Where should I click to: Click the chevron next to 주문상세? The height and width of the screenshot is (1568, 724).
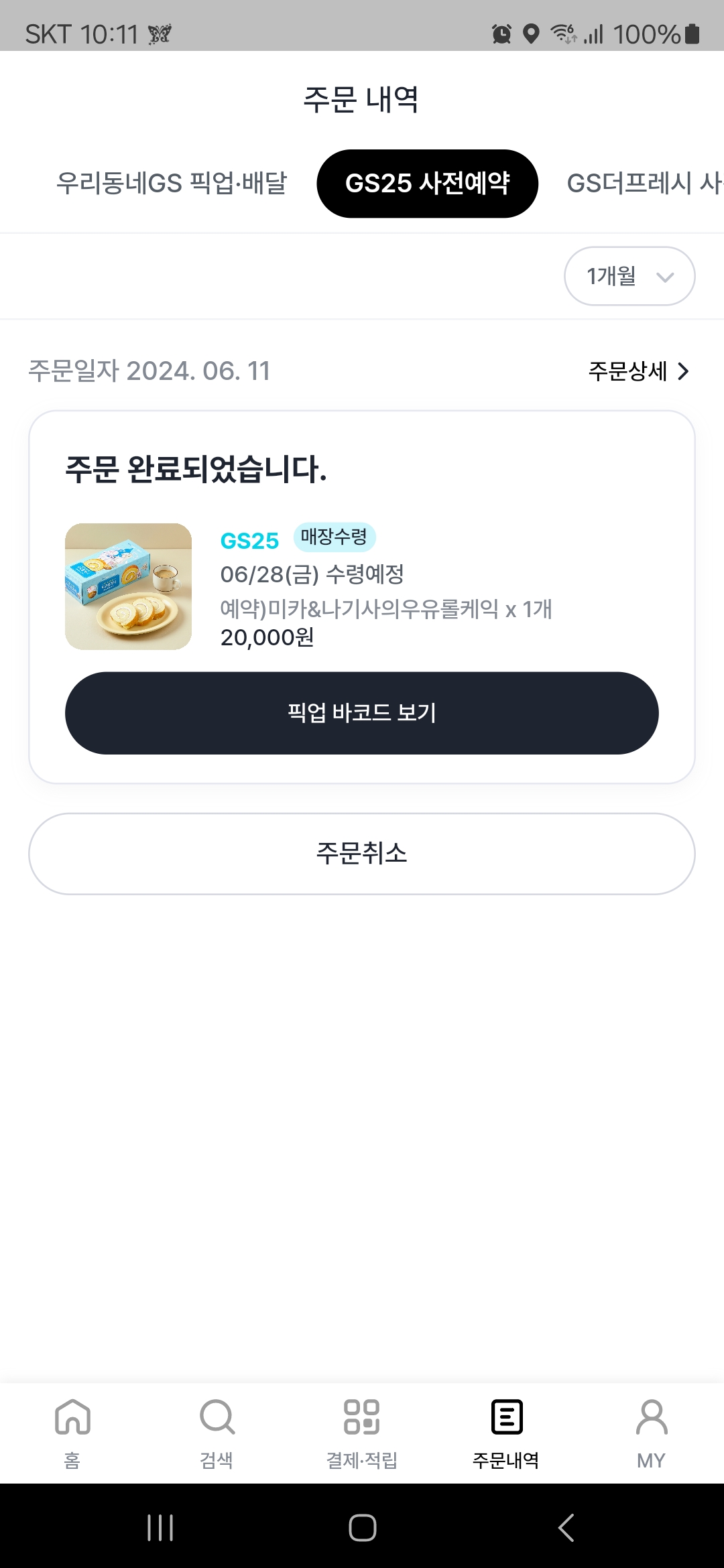[683, 371]
